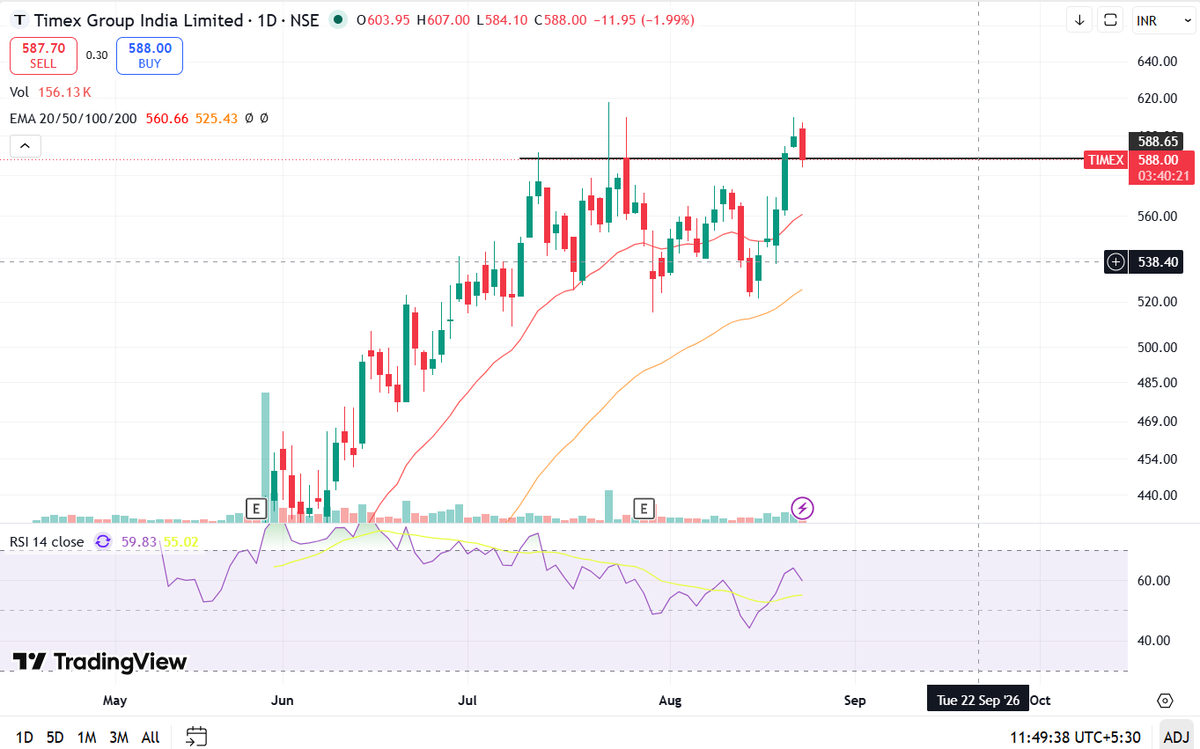Click the yellow RSI average value 55.02
The image size is (1200, 749).
pos(181,541)
